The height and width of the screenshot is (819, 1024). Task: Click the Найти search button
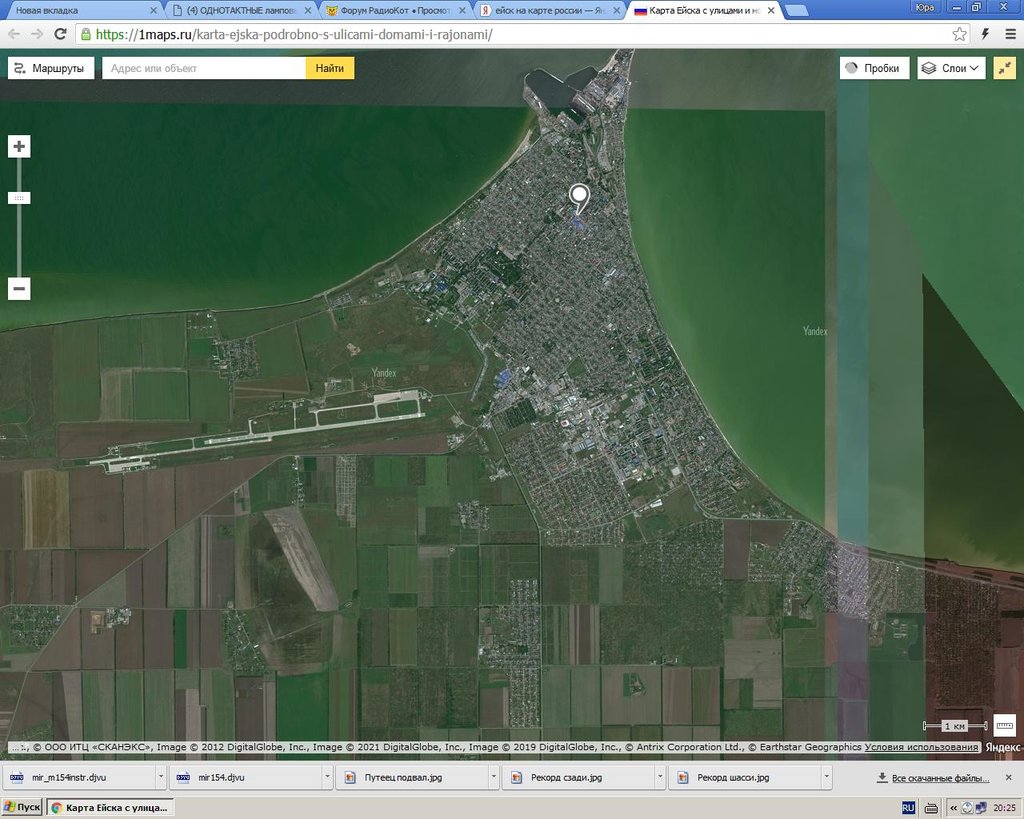click(330, 68)
